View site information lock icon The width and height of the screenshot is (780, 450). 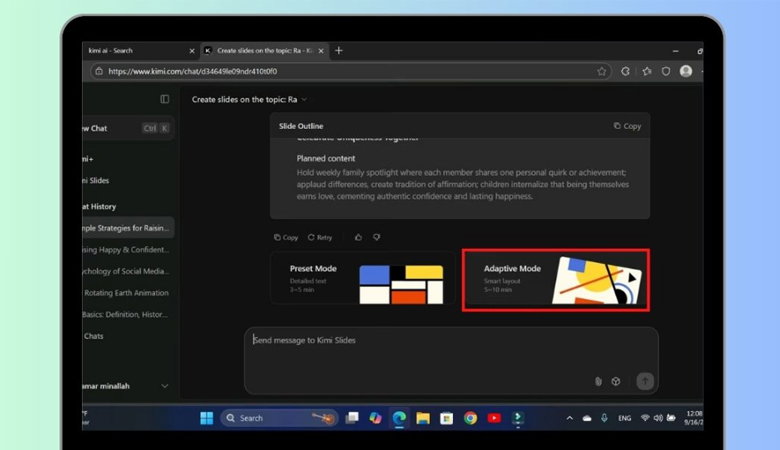[98, 71]
